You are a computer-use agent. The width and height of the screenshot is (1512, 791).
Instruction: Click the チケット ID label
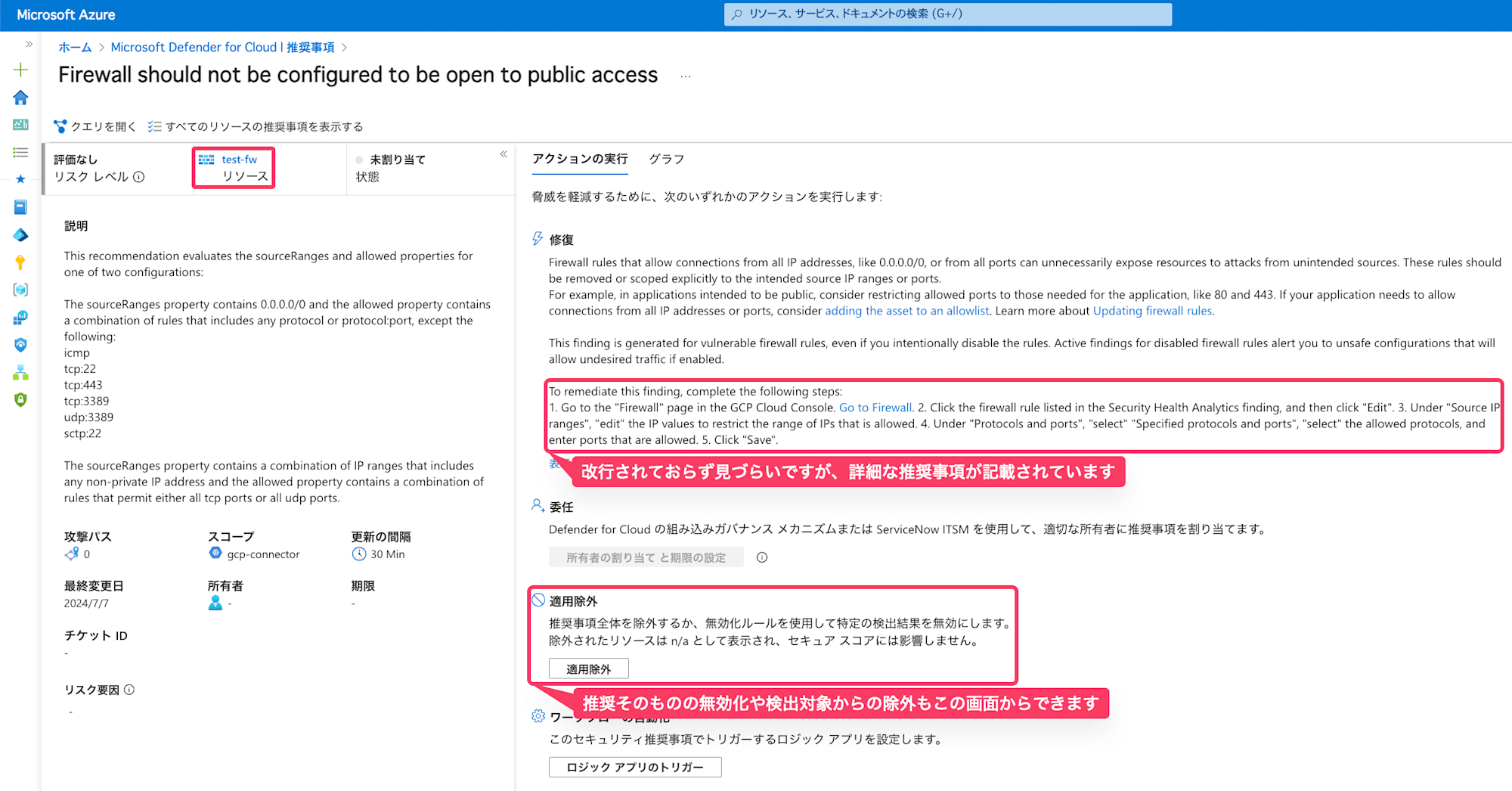96,635
